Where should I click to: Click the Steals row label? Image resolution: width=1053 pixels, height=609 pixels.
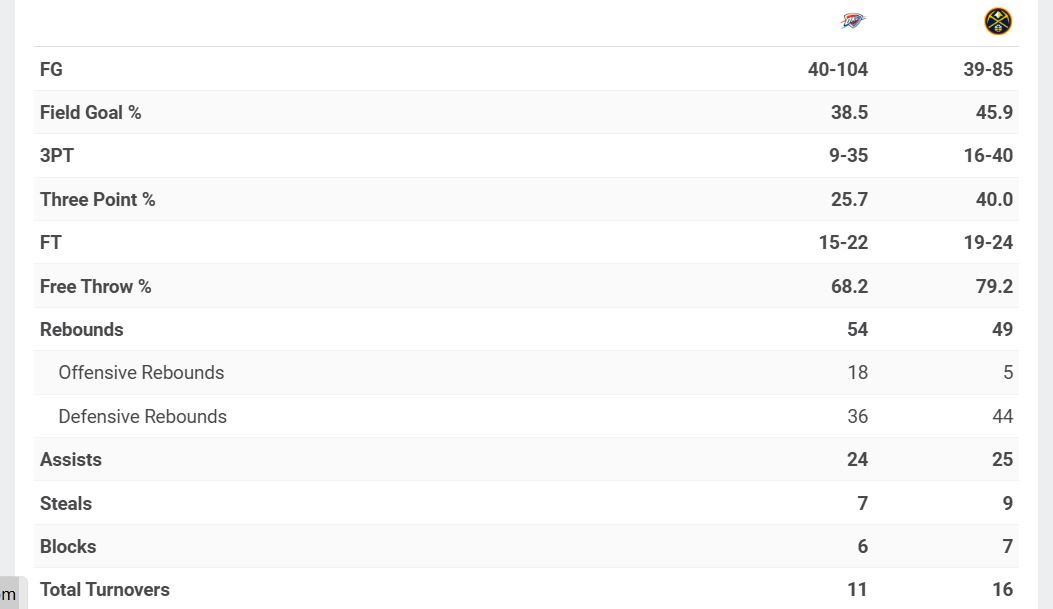[x=65, y=503]
